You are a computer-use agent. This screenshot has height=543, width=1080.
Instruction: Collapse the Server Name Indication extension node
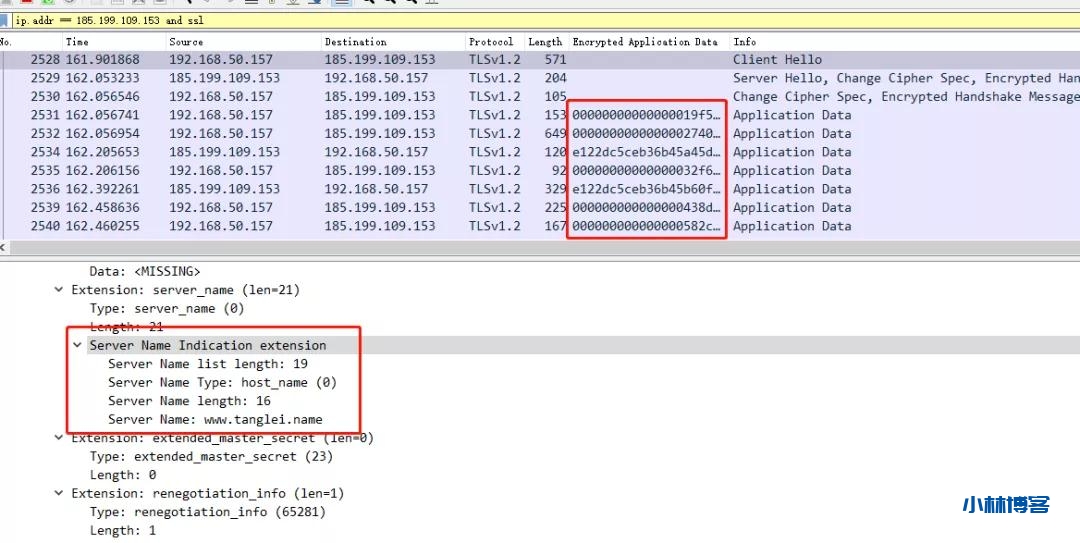77,345
